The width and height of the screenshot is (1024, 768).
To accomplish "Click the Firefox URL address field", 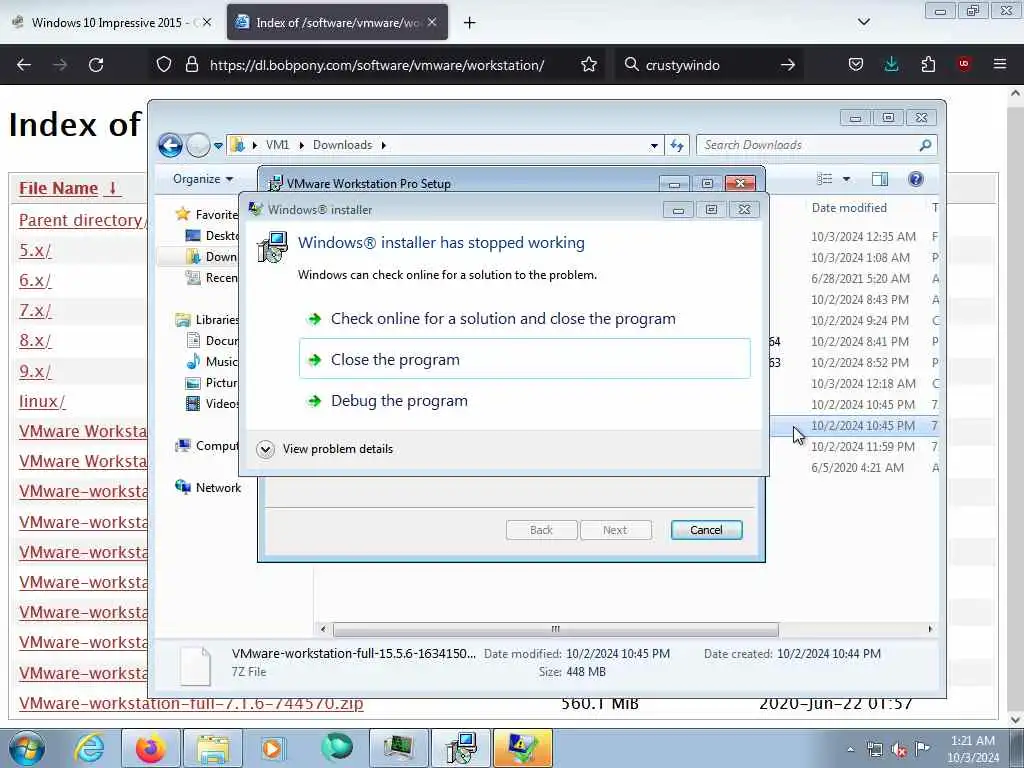I will pos(377,65).
